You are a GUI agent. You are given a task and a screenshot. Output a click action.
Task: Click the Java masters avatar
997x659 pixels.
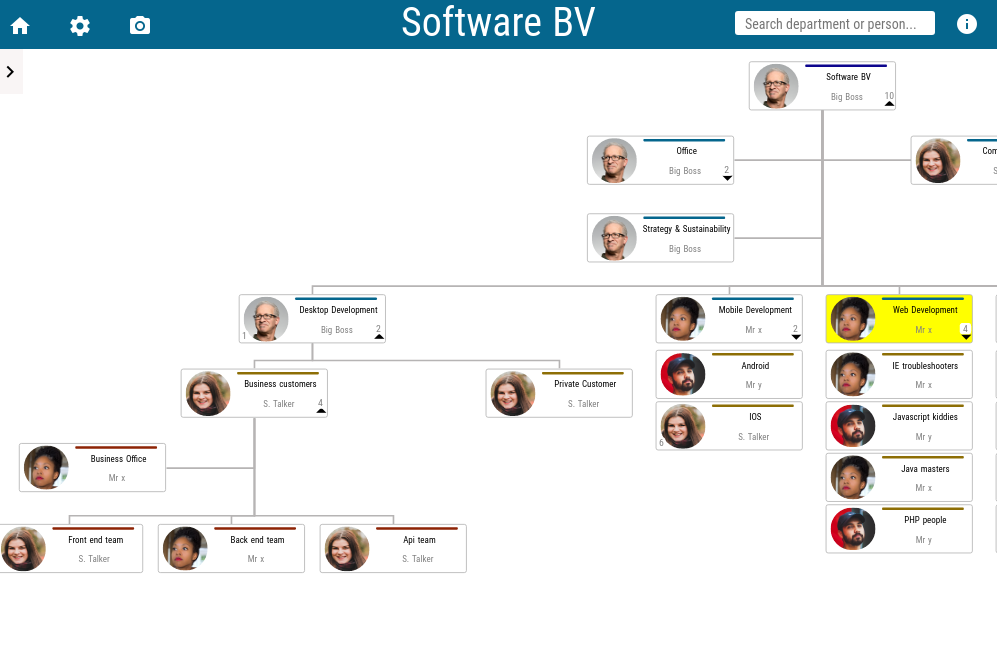click(x=853, y=478)
